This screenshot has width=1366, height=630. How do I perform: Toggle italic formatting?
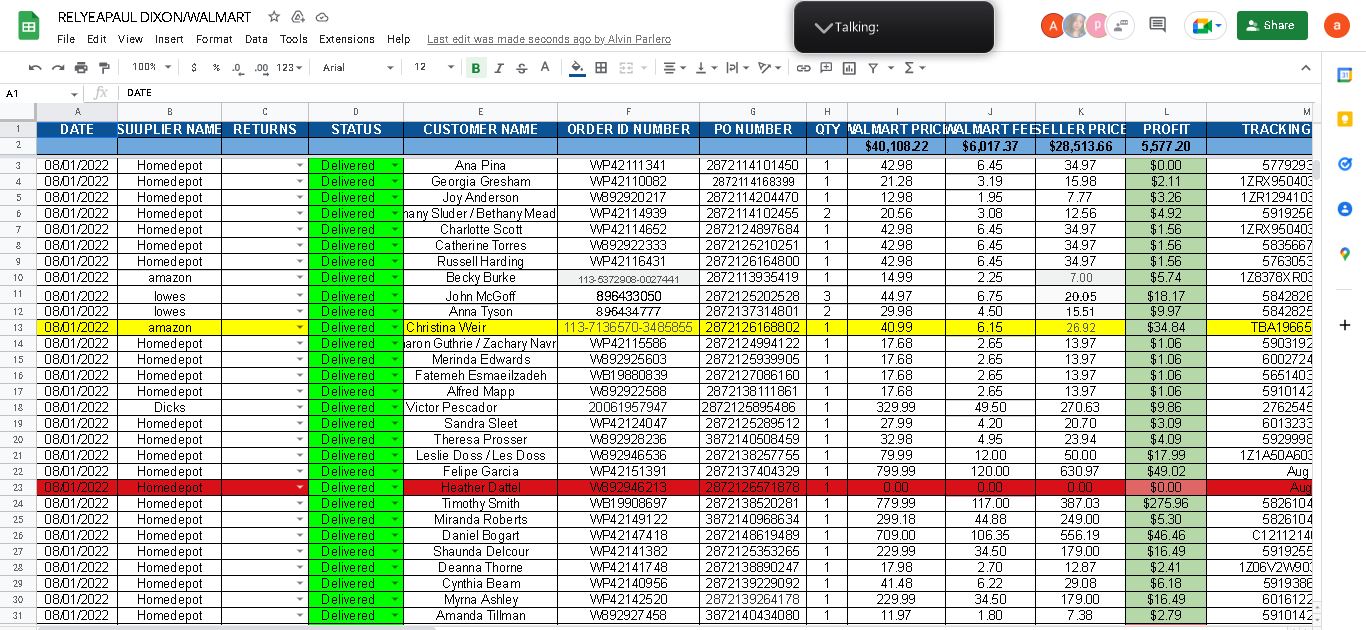[x=499, y=67]
